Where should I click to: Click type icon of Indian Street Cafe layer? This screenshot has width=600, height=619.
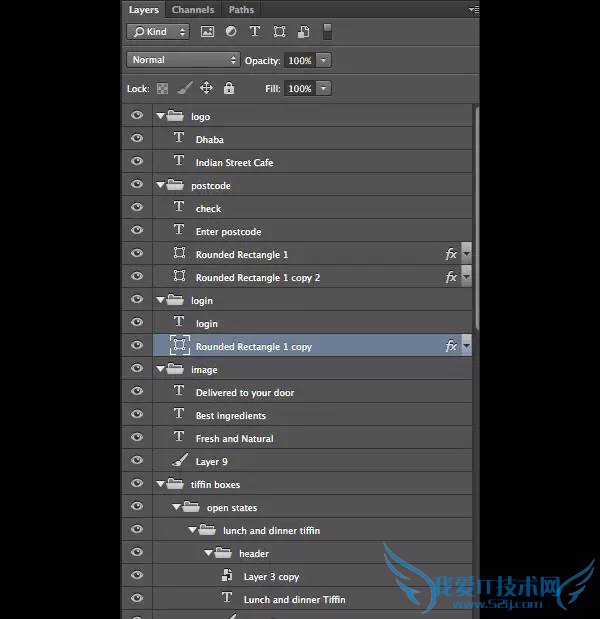pyautogui.click(x=179, y=161)
